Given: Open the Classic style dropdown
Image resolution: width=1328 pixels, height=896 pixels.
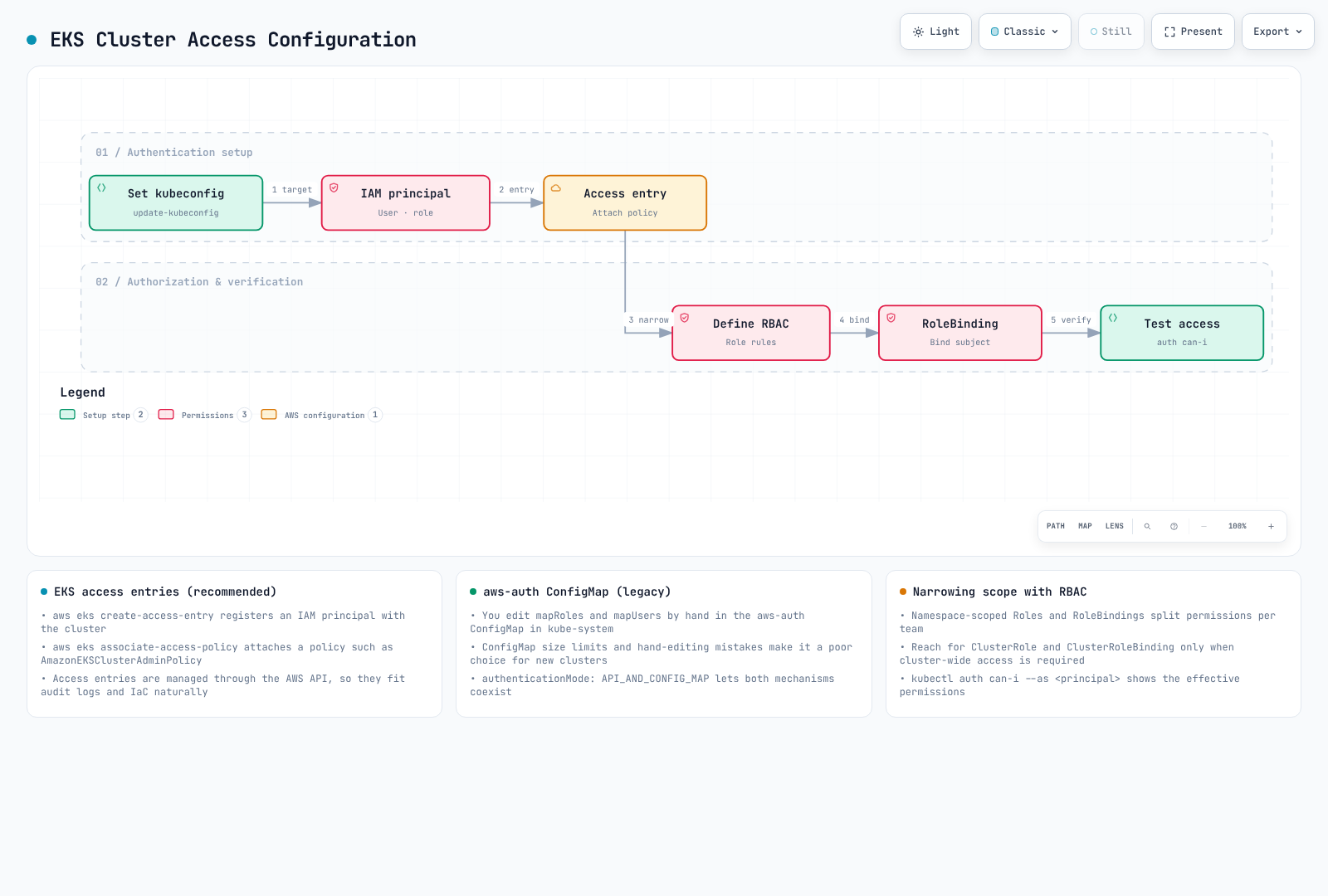Looking at the screenshot, I should (x=1024, y=32).
